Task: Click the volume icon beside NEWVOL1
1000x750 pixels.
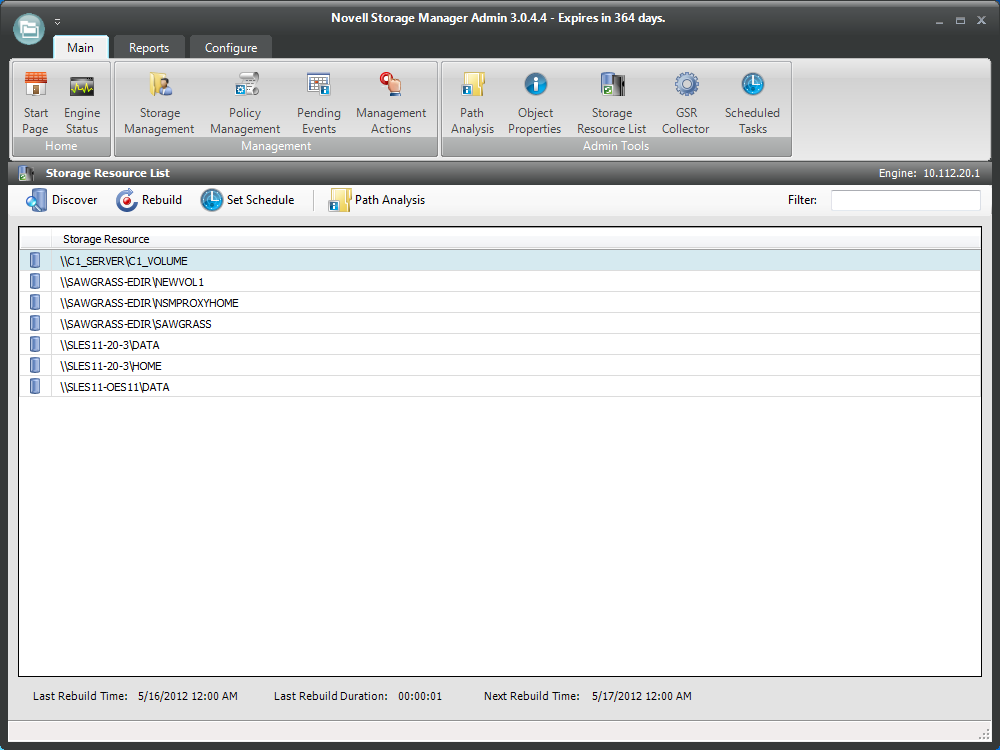Action: pos(35,281)
